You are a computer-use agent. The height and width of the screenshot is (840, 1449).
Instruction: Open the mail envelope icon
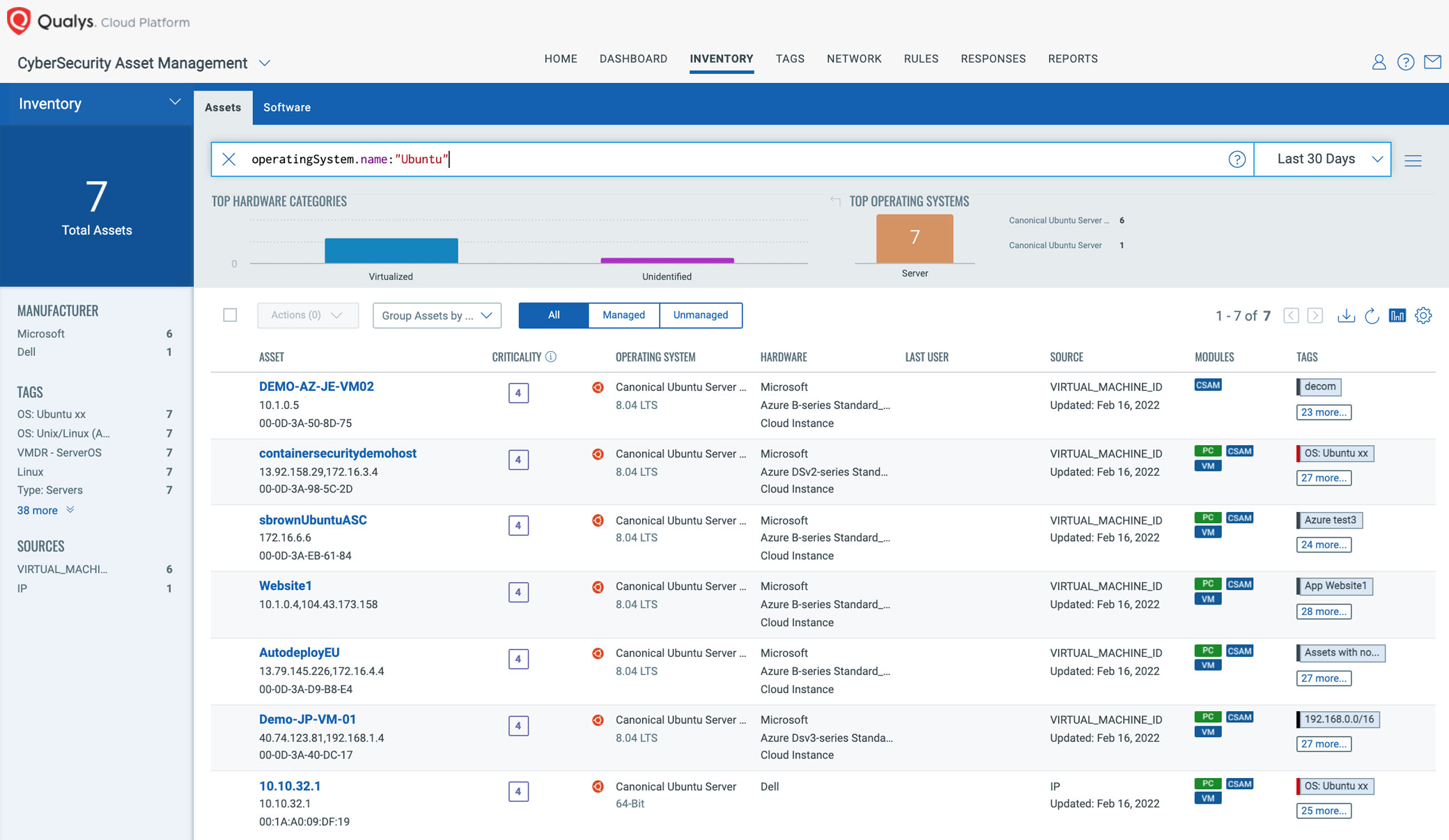pos(1432,62)
